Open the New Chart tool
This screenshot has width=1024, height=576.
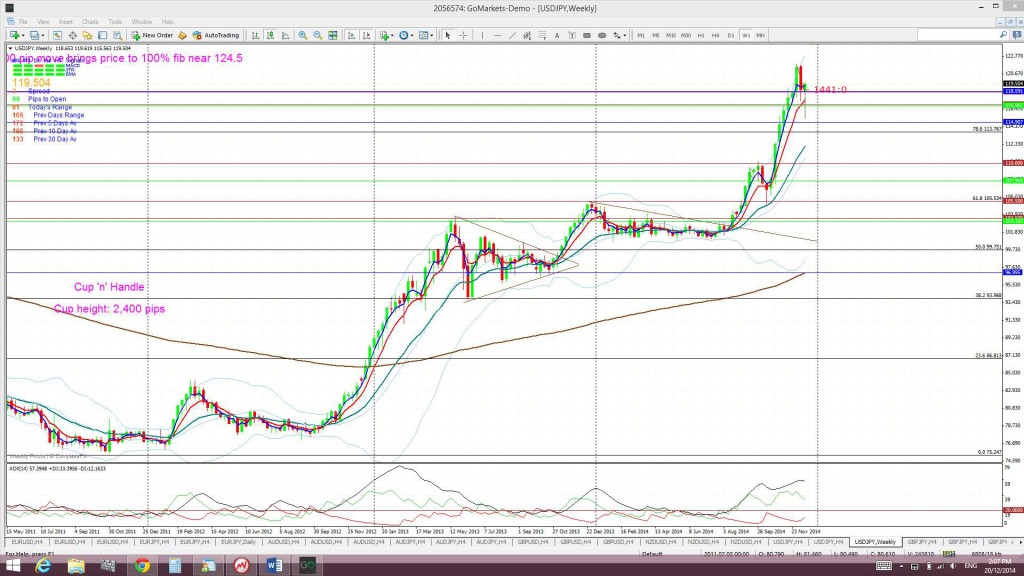[x=14, y=35]
